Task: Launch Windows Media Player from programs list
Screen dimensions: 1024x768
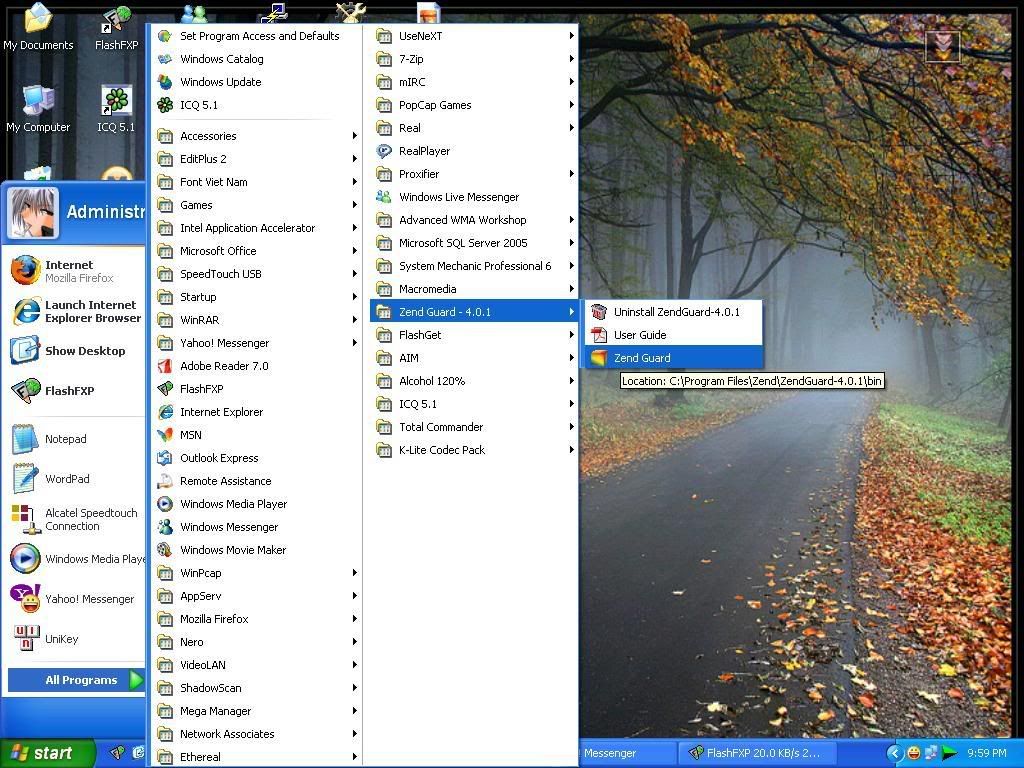Action: [257, 504]
